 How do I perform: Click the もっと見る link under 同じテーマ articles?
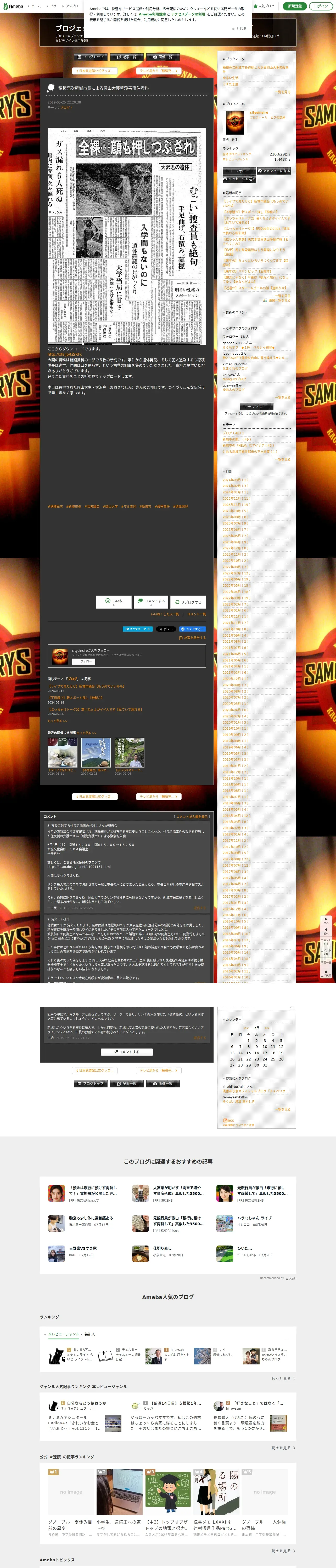click(x=57, y=721)
